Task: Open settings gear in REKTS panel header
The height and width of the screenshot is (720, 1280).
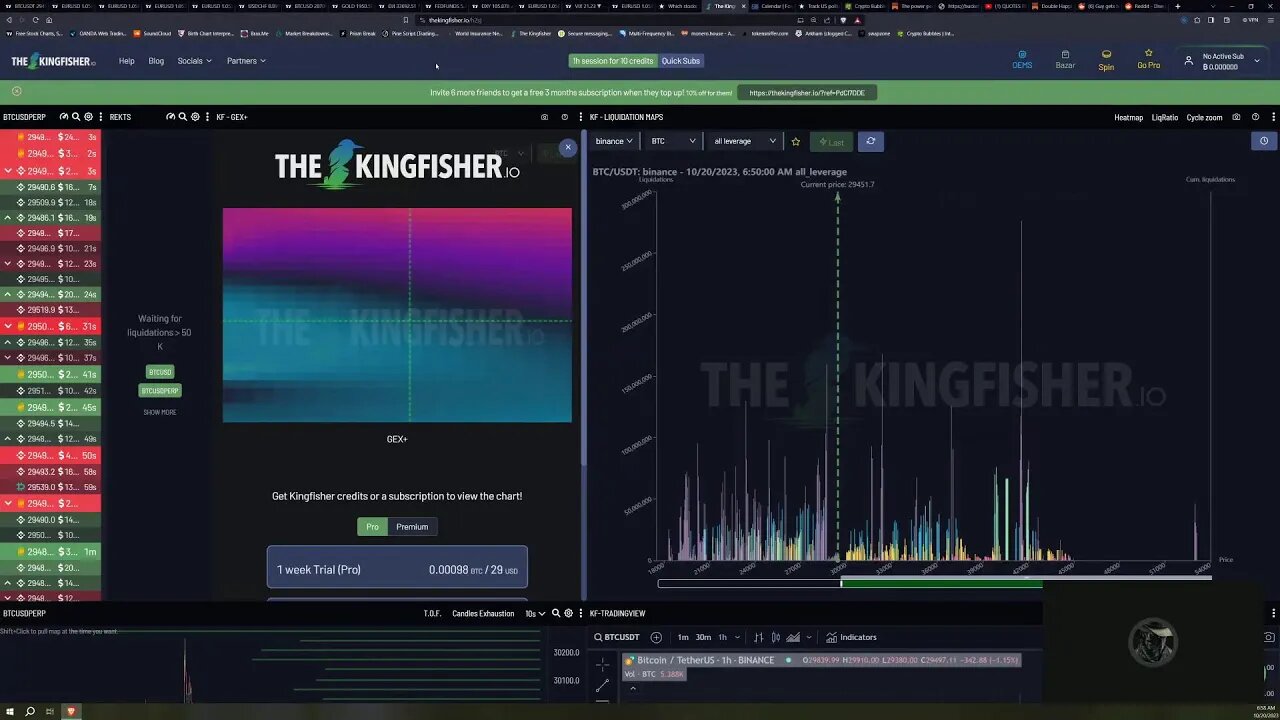Action: [x=195, y=117]
